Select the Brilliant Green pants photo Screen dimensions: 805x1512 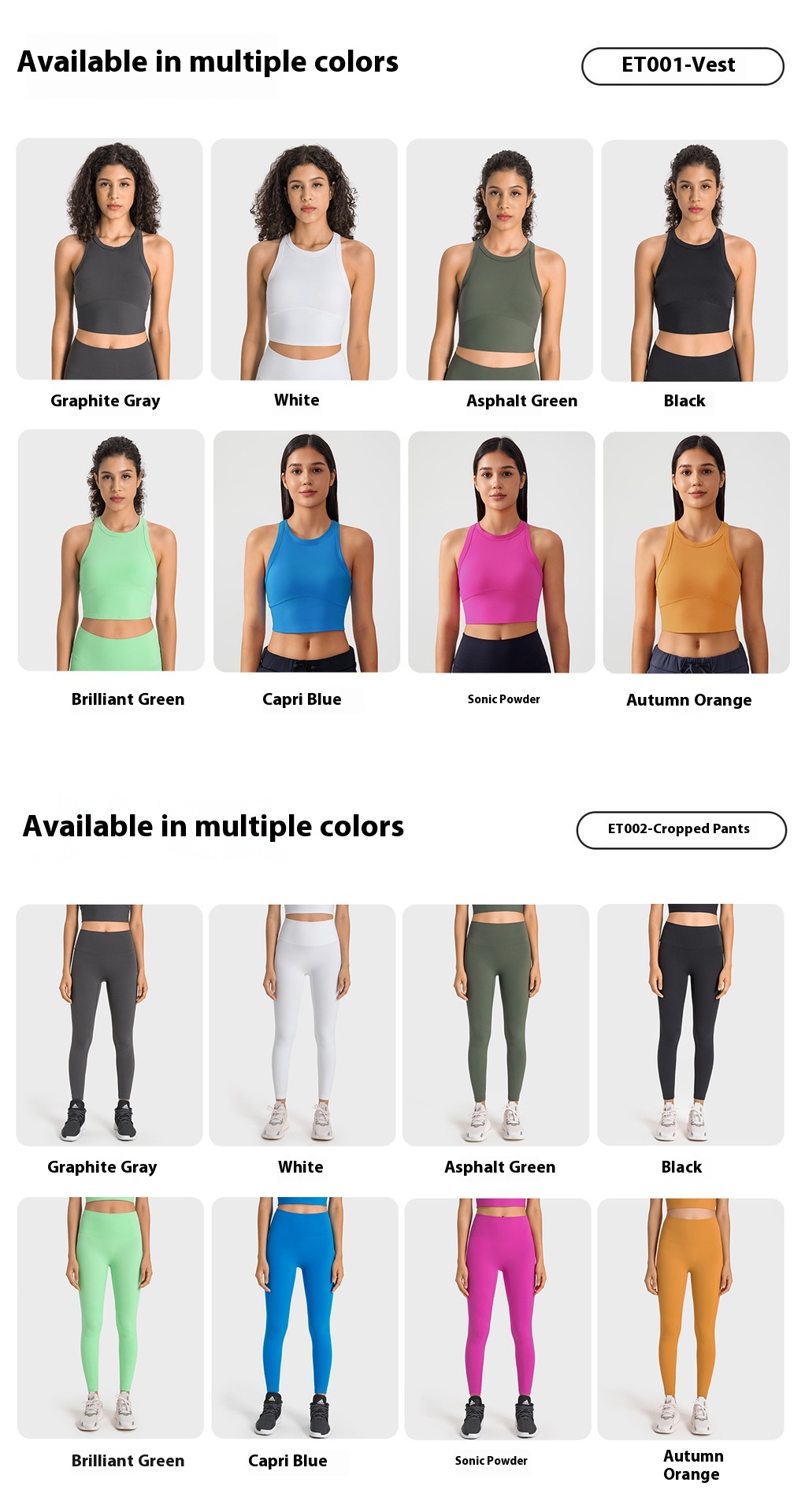tap(110, 1317)
